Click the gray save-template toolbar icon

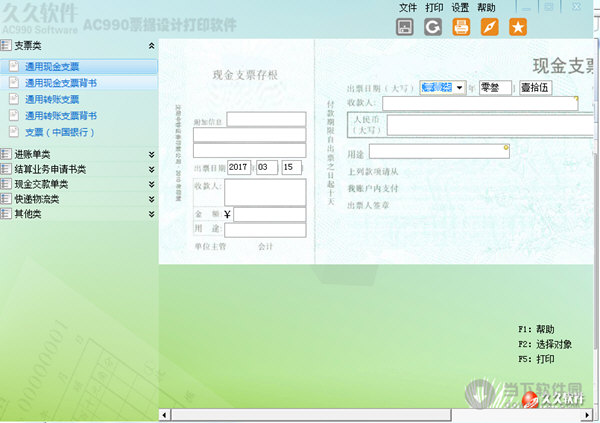(405, 27)
